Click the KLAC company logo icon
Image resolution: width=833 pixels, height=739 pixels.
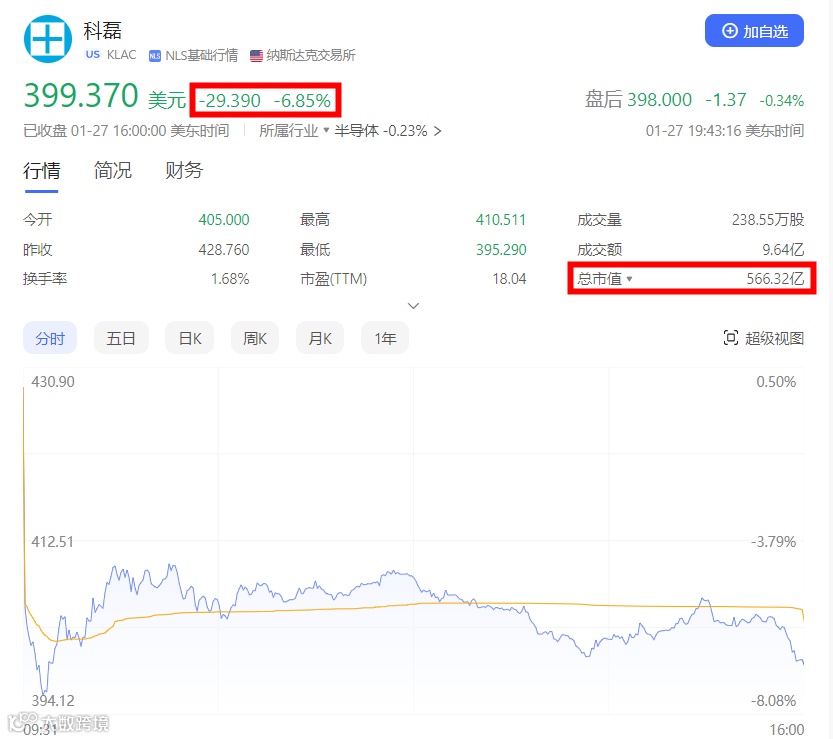click(x=48, y=39)
